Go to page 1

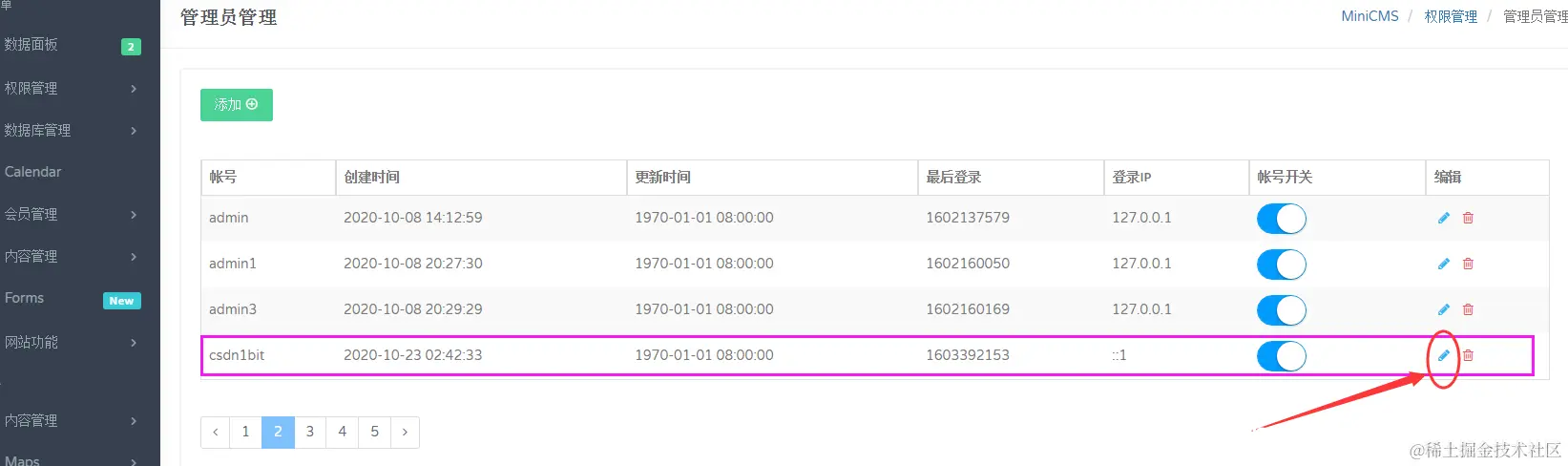pos(245,432)
